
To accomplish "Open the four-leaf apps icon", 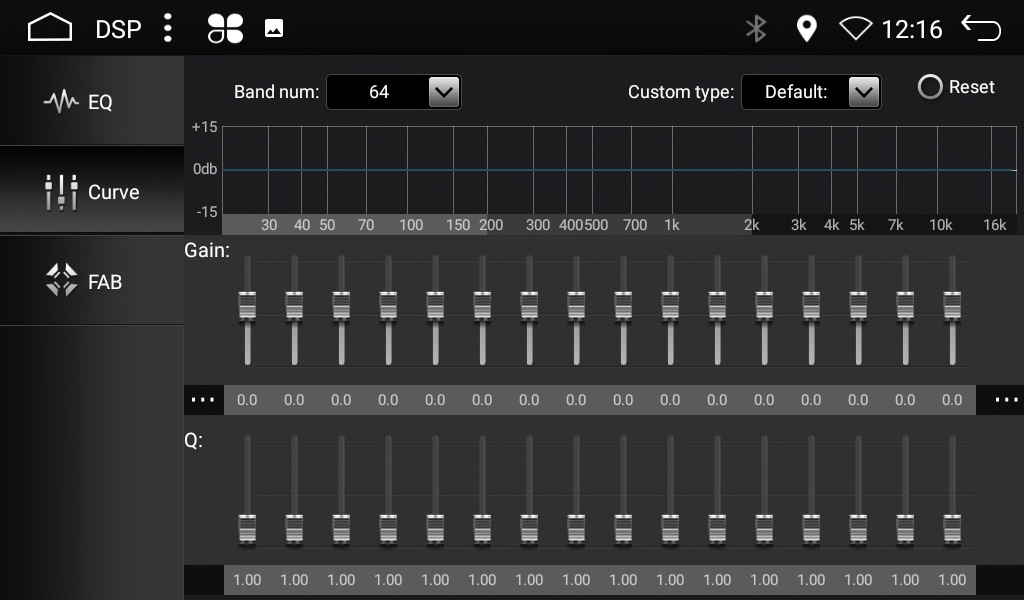I will (x=225, y=29).
